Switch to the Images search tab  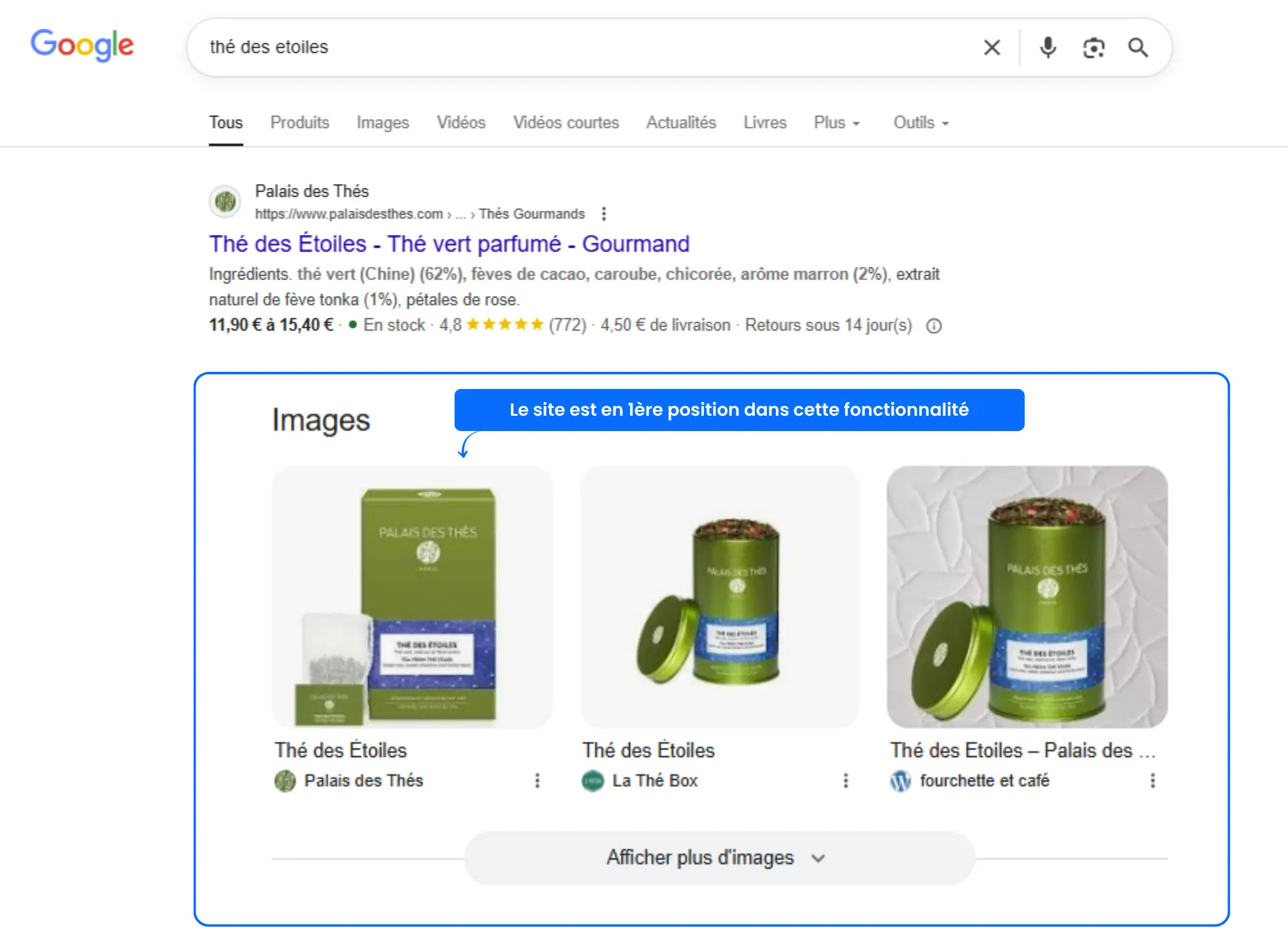[x=382, y=122]
